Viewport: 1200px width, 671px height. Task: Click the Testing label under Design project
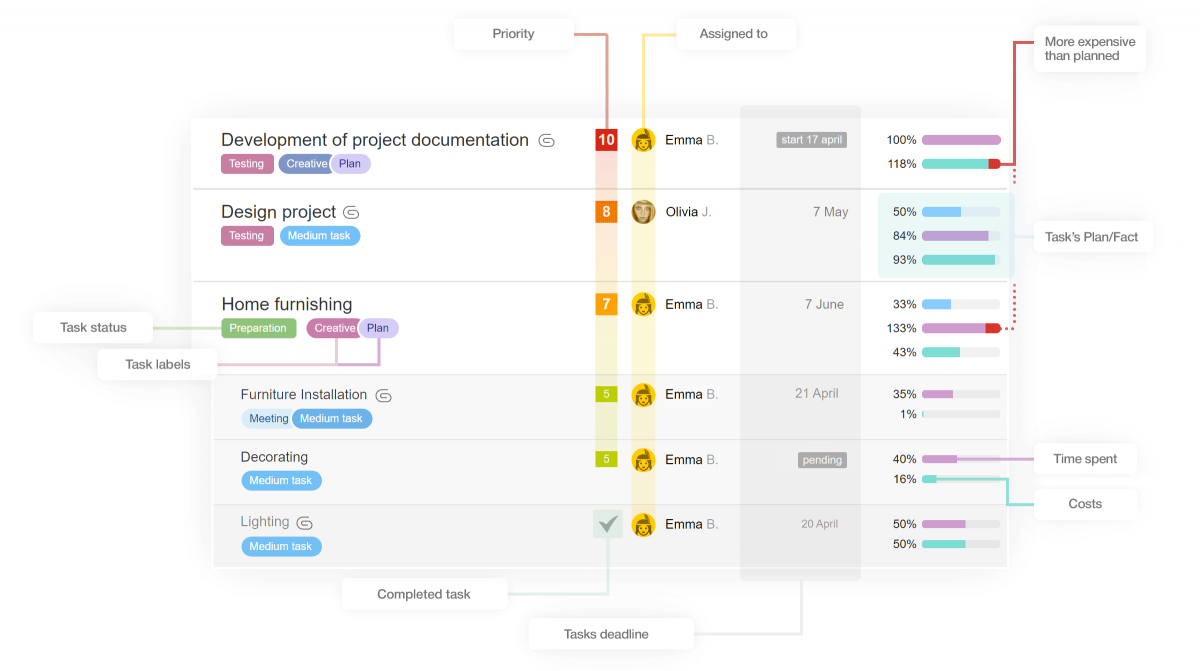tap(247, 236)
